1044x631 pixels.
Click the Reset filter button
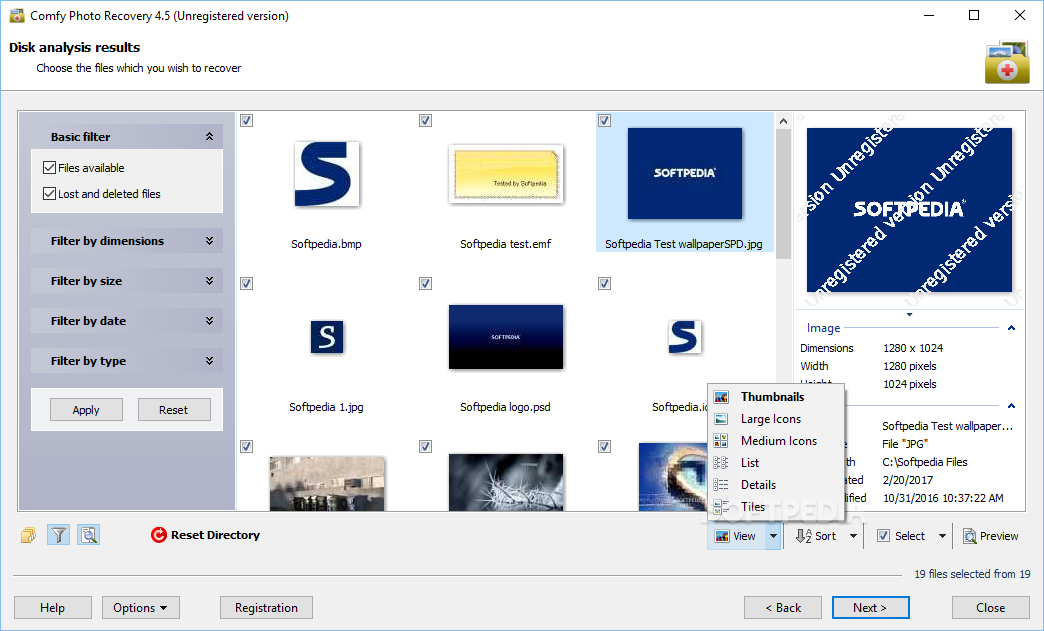point(174,410)
